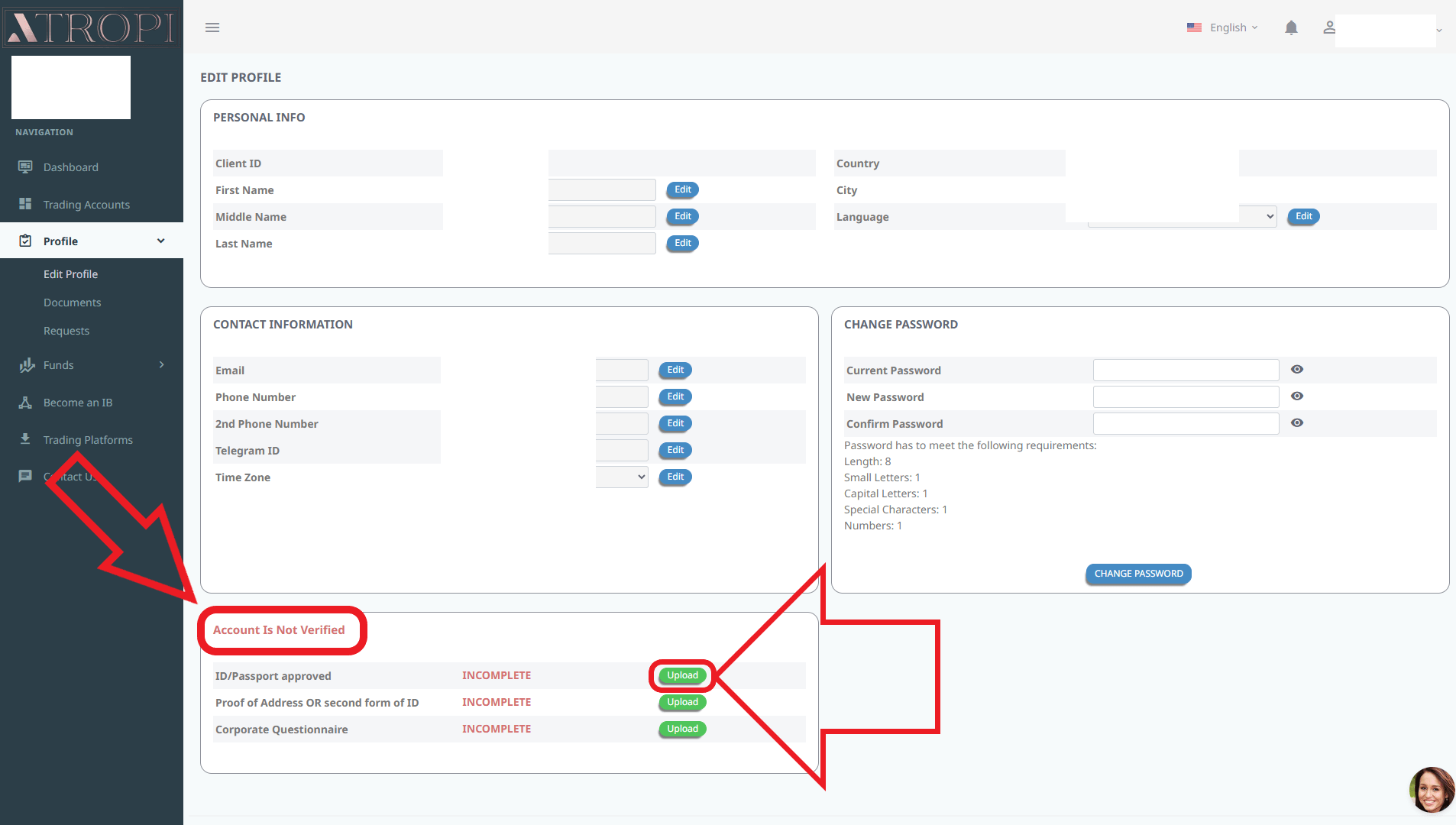This screenshot has width=1456, height=825.
Task: Focus the Confirm Password input
Action: tap(1186, 423)
